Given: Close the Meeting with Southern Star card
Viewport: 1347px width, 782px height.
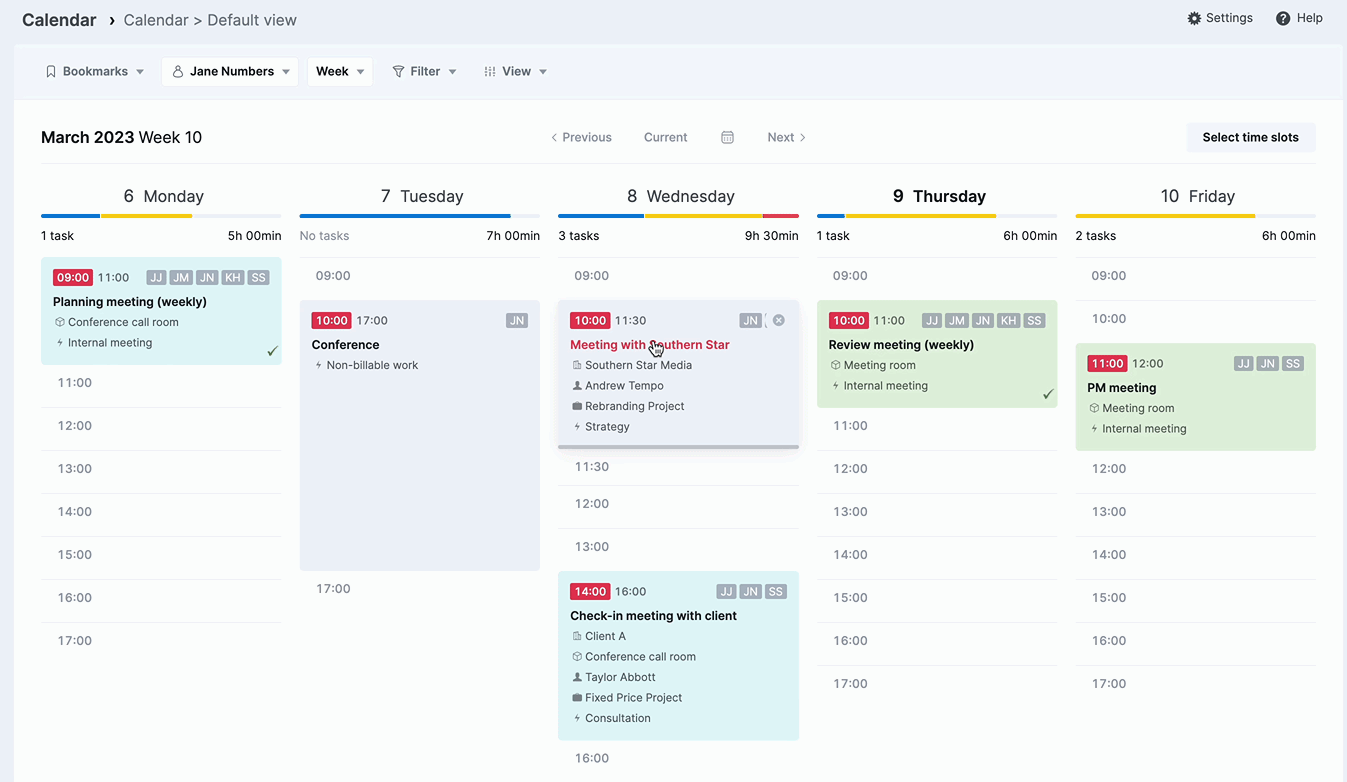Looking at the screenshot, I should (x=779, y=320).
